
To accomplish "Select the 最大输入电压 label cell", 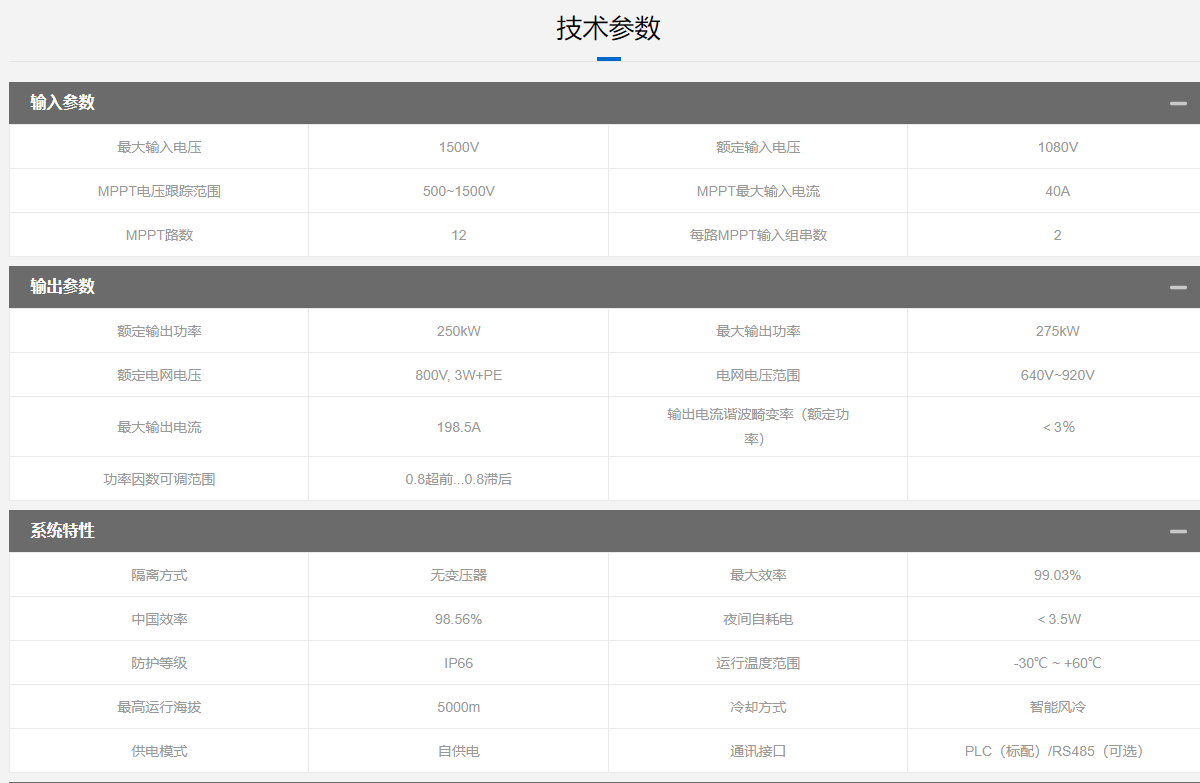I will pos(159,147).
